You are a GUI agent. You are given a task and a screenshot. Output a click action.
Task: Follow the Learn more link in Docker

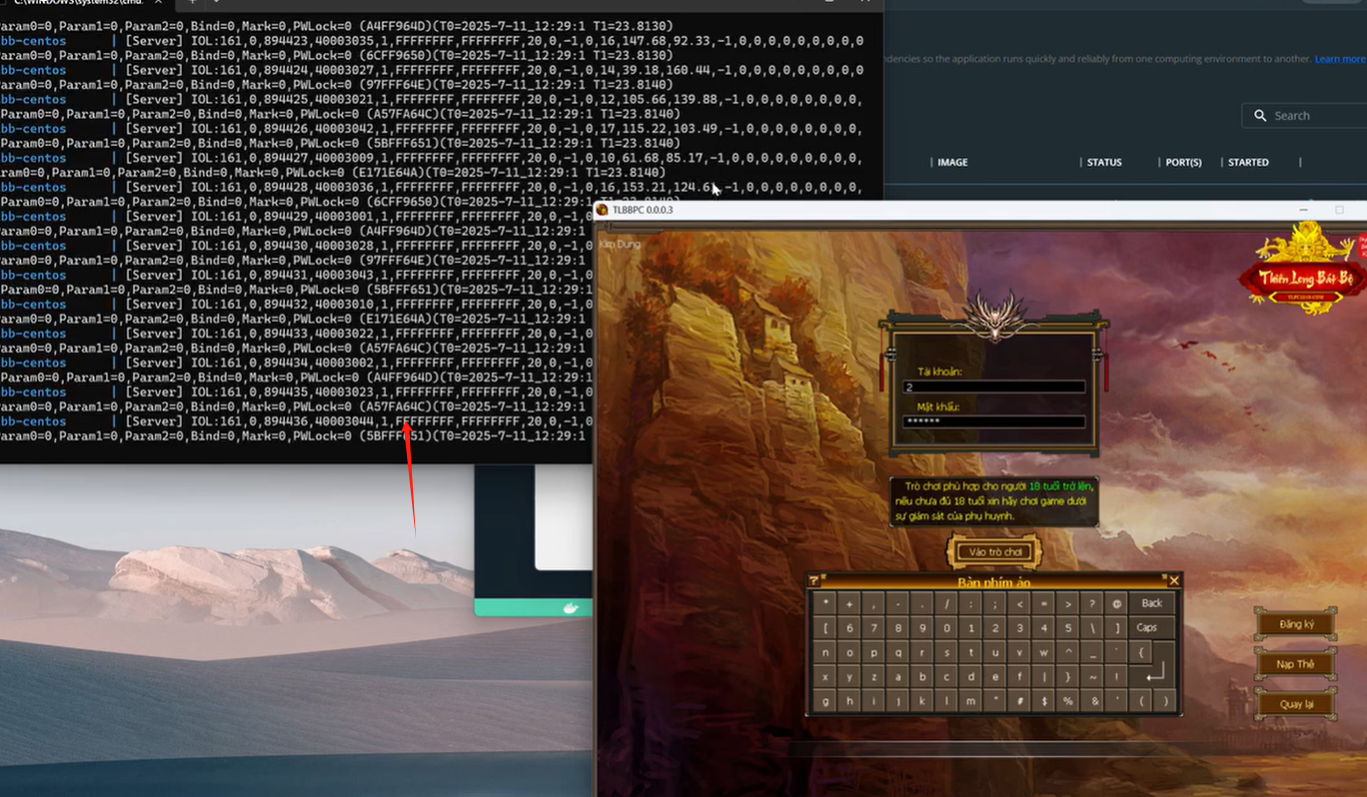1340,59
